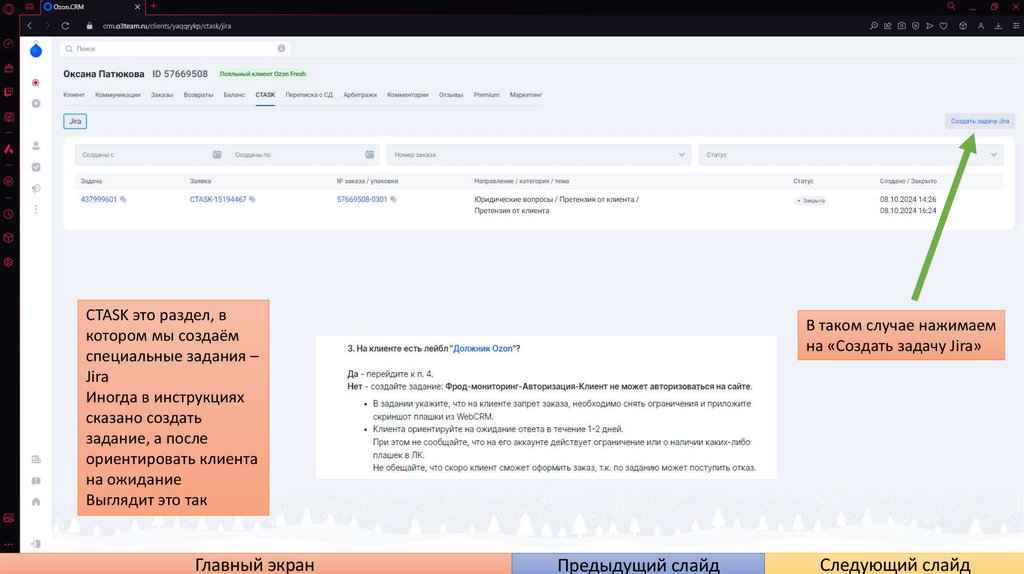Open the user profile icon in the CRM sidebar
This screenshot has width=1024, height=574.
tap(36, 146)
